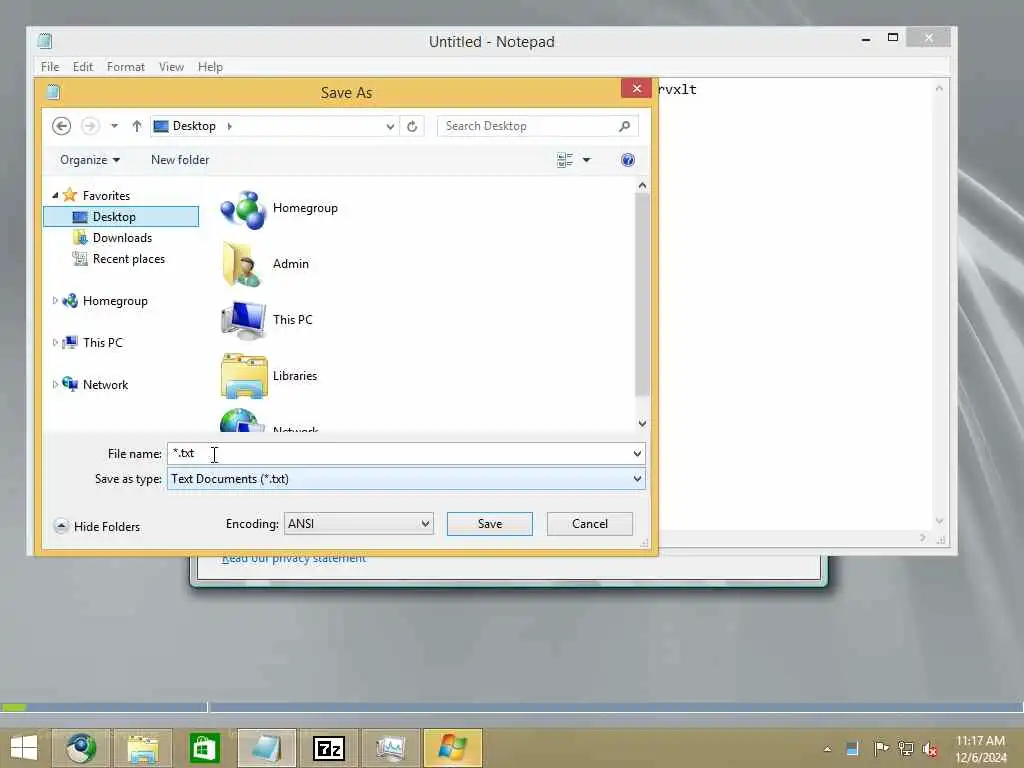Open the Windows flag taskbar icon
This screenshot has height=768, width=1024.
(453, 748)
